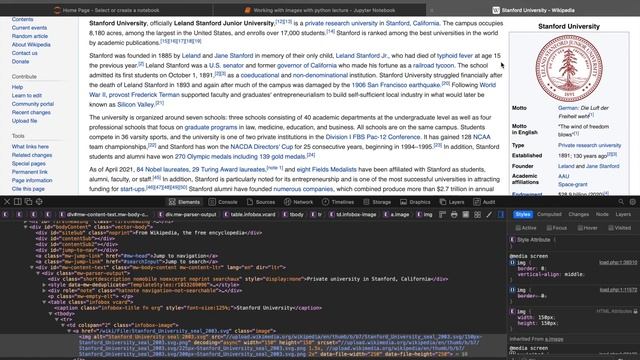Click the print styles printer icon
640x360 pixels.
(x=454, y=214)
